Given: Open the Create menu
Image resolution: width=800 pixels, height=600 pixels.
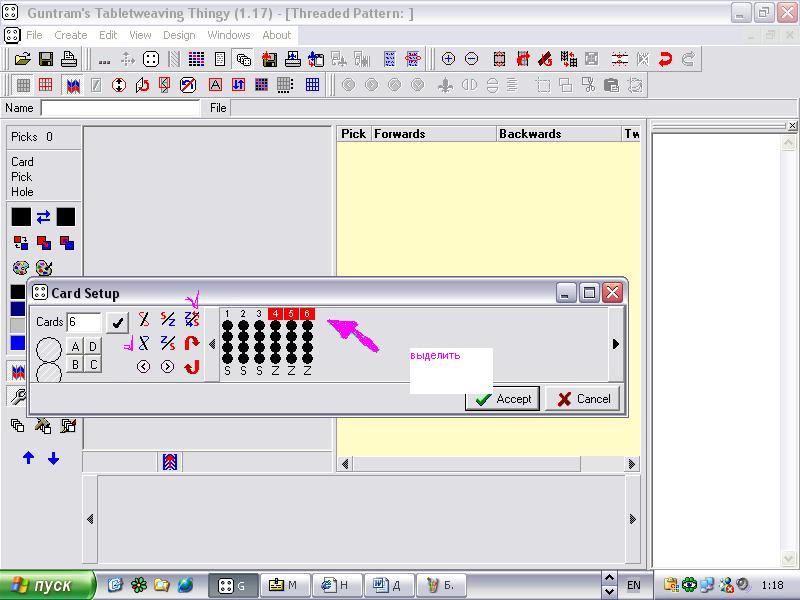Looking at the screenshot, I should (x=71, y=35).
